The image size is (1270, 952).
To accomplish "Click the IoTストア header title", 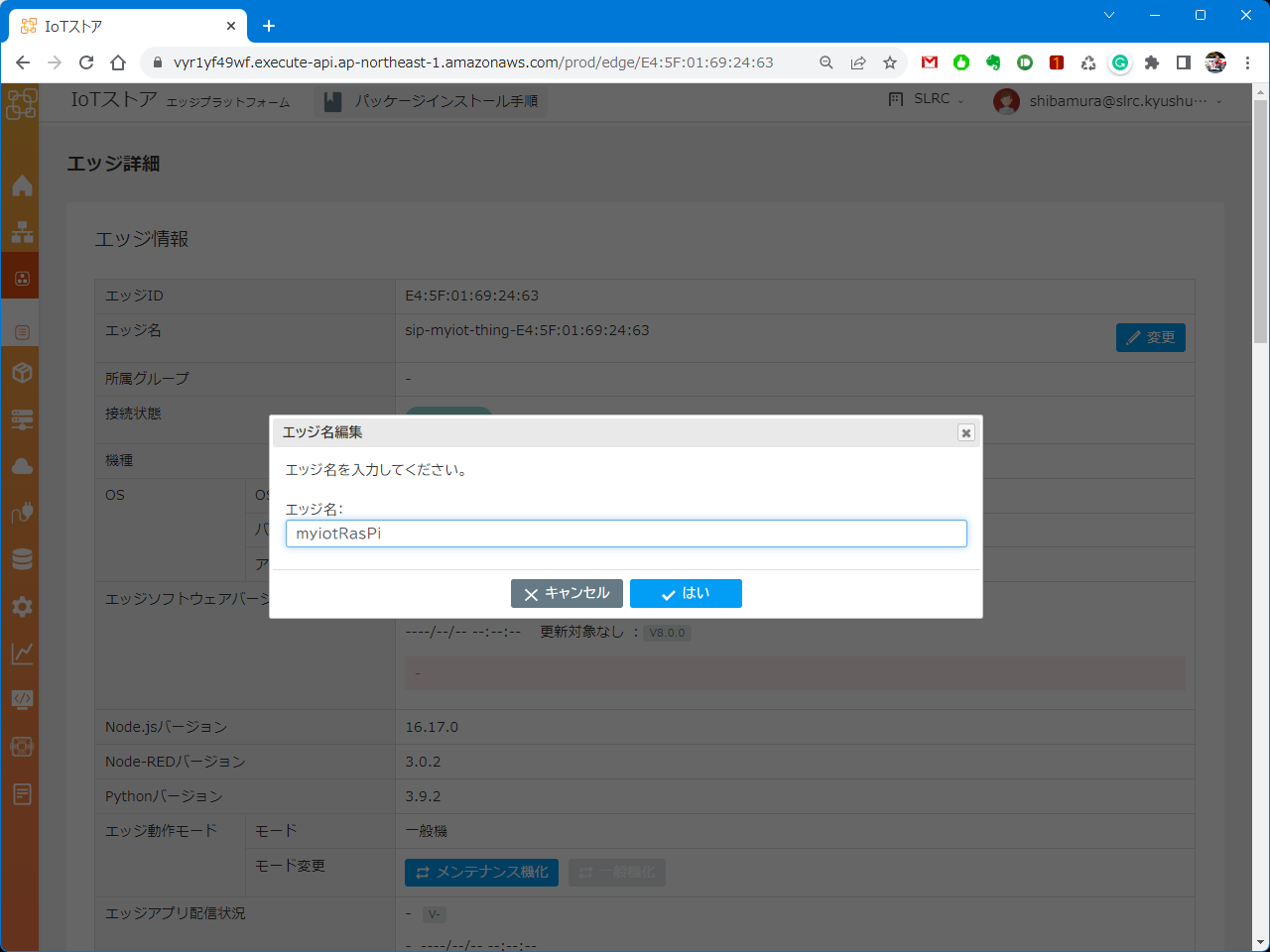I will 114,99.
